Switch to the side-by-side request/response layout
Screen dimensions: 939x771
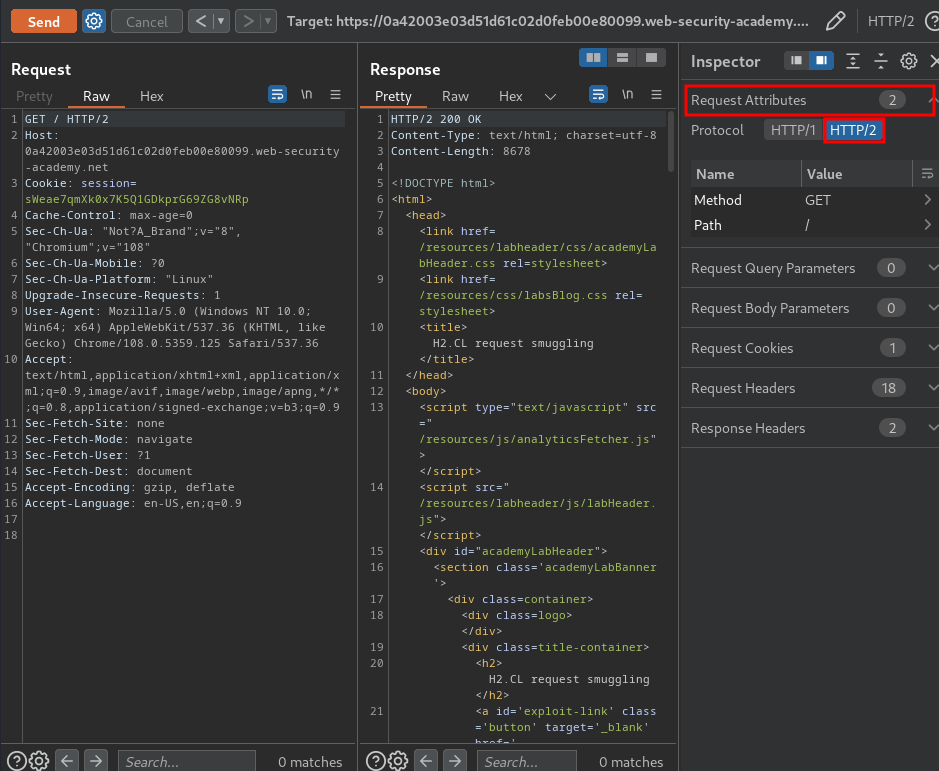[x=593, y=58]
